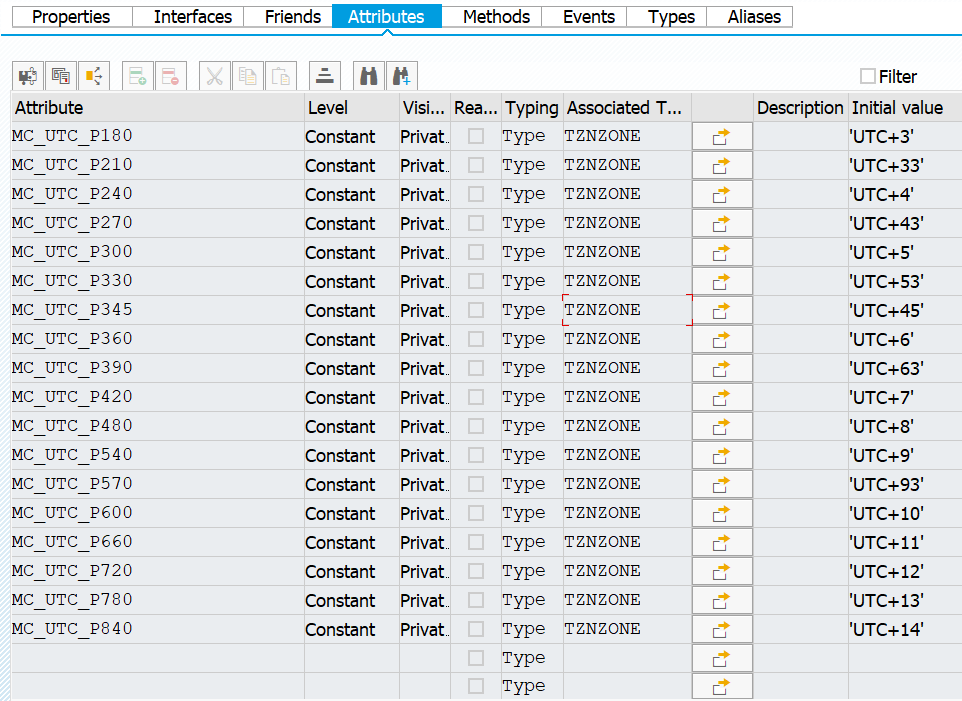
Task: Click the Cut scissors icon
Action: tap(215, 76)
